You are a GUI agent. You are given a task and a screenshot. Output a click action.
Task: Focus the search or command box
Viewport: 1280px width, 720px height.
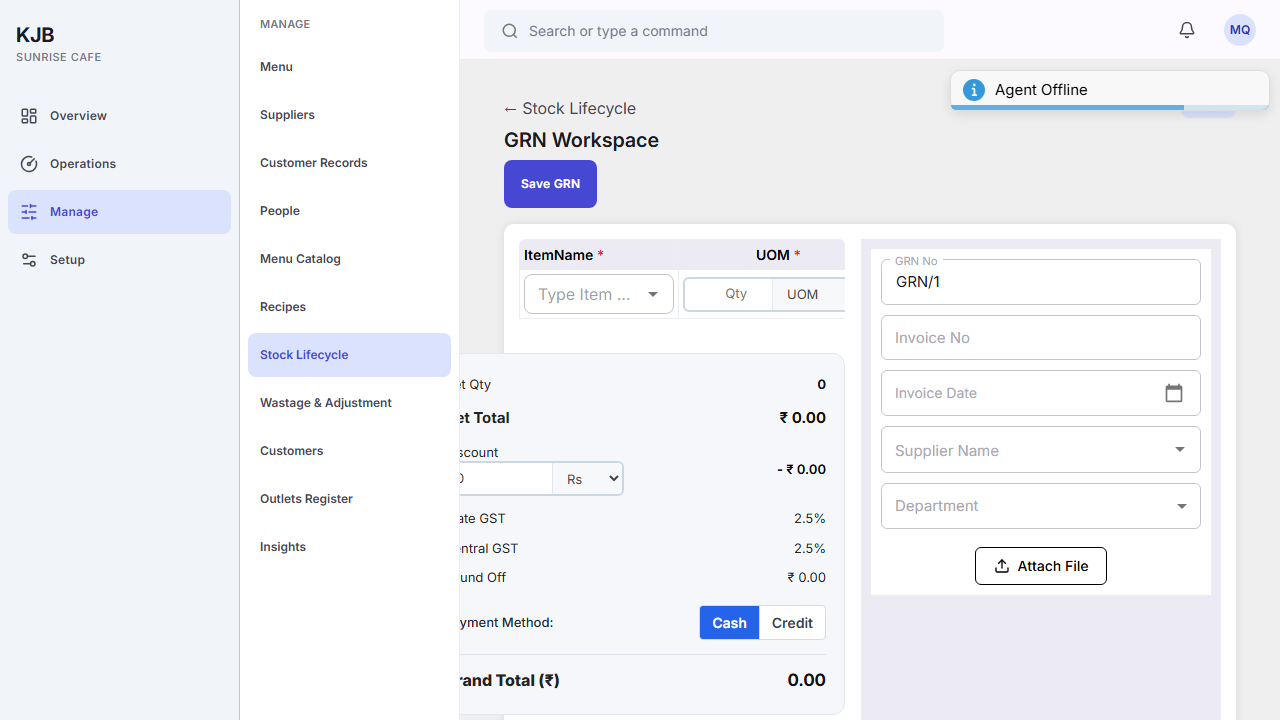pyautogui.click(x=714, y=31)
